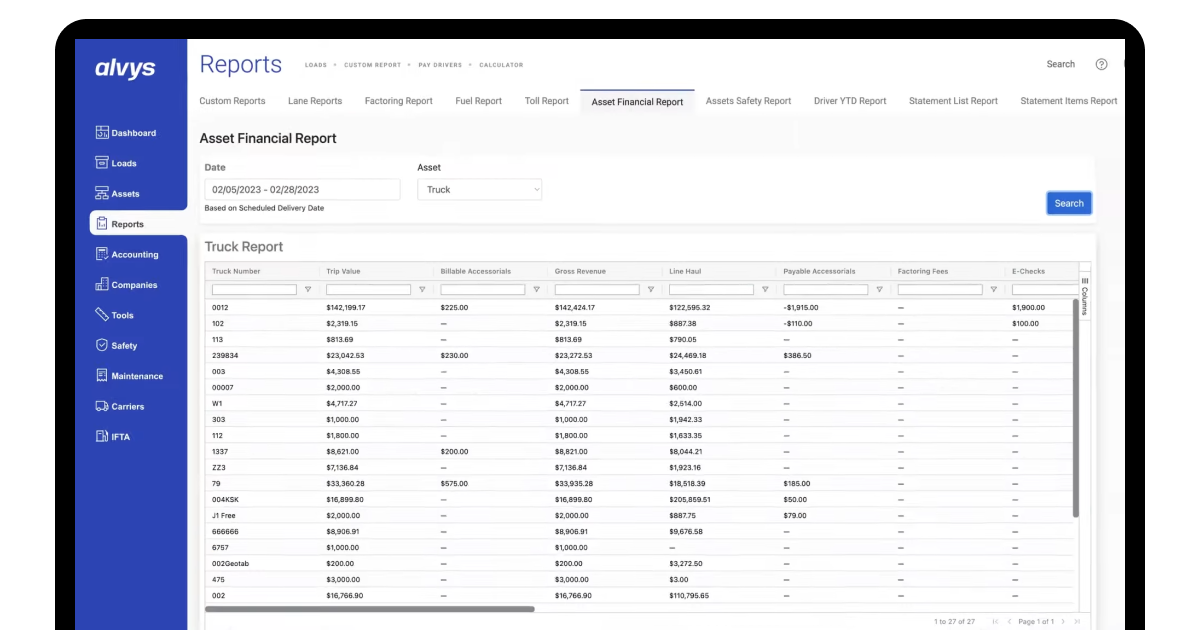
Task: Sort by the Trip Value column header
Action: [x=343, y=271]
